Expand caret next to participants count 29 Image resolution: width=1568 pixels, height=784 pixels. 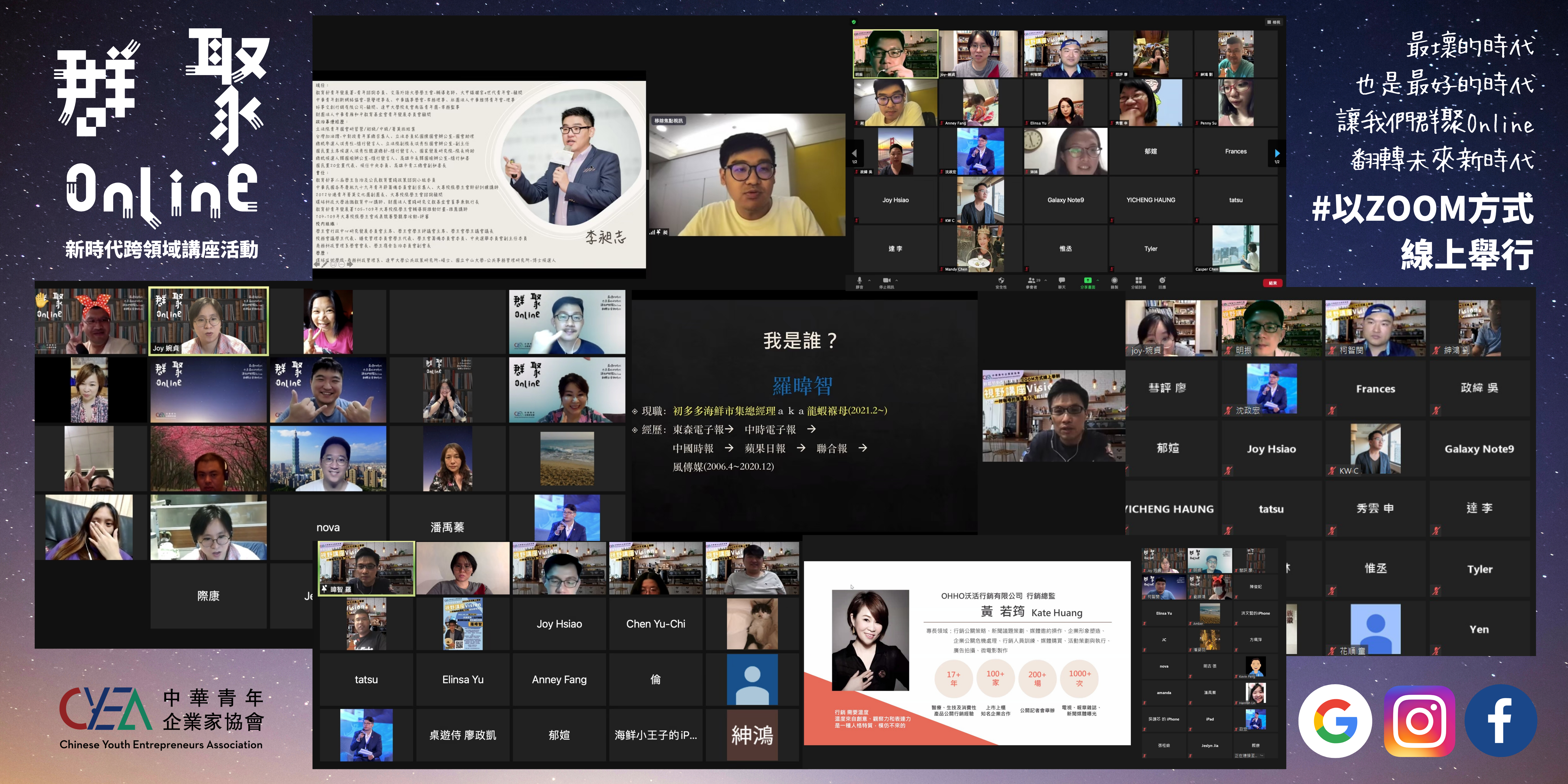pos(1046,281)
